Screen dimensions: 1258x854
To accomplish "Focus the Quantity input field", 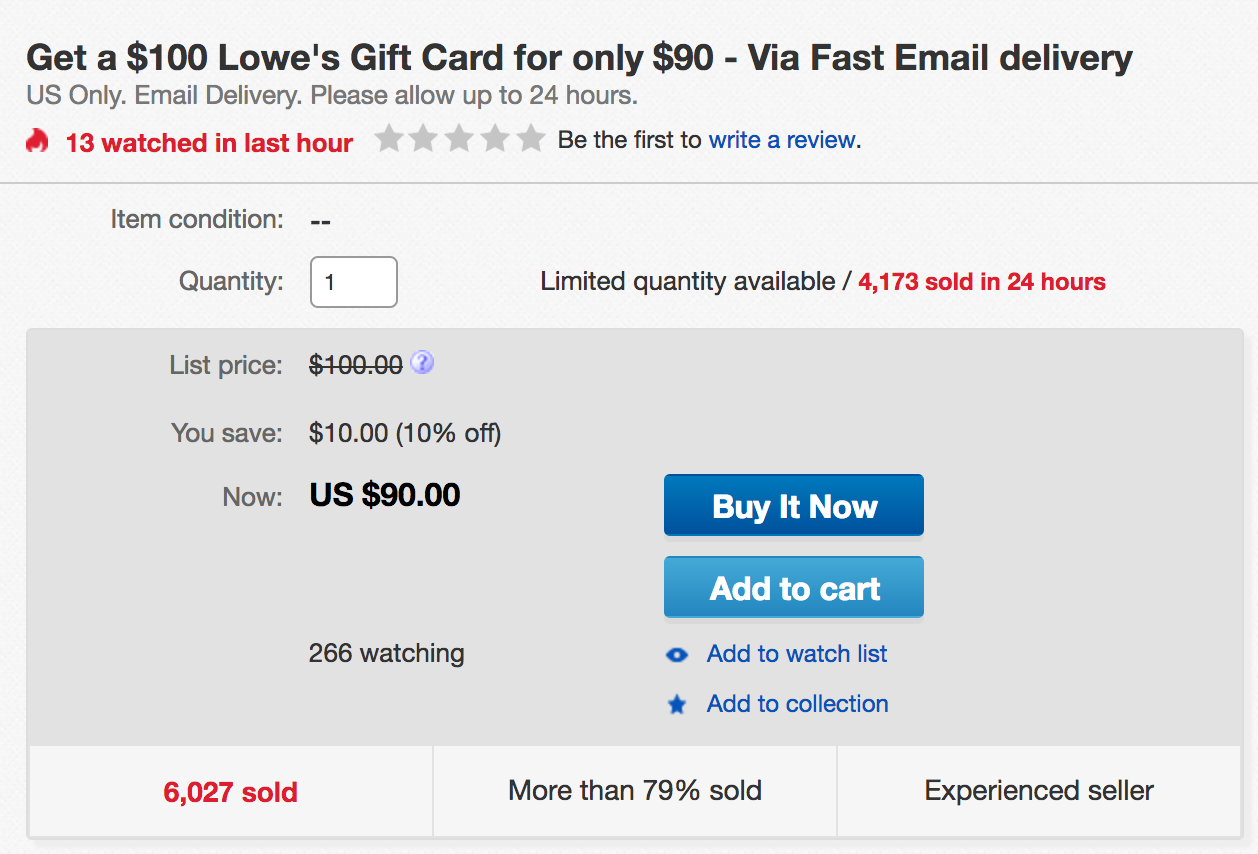I will (354, 282).
